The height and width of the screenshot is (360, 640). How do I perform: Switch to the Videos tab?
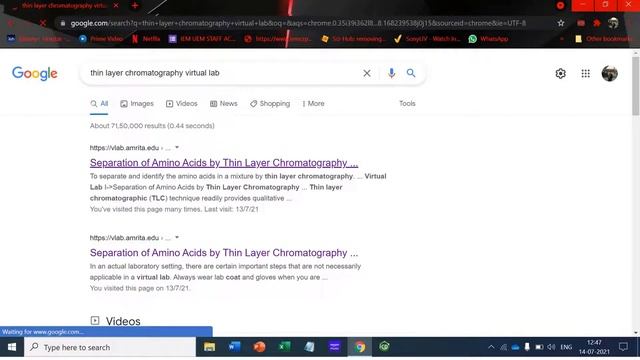click(x=182, y=104)
